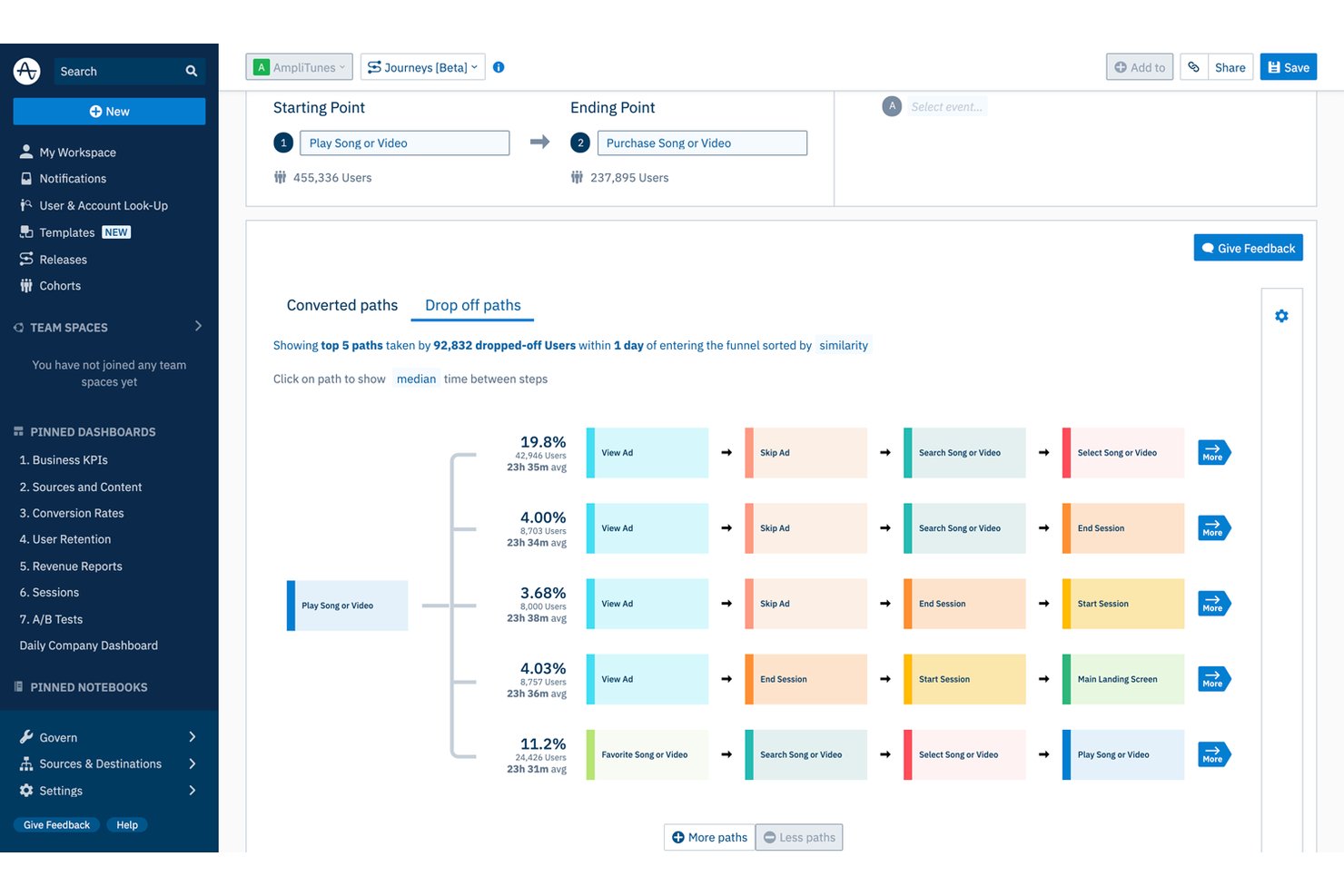Switch to the Converted paths tab
The image size is (1344, 896).
(342, 305)
